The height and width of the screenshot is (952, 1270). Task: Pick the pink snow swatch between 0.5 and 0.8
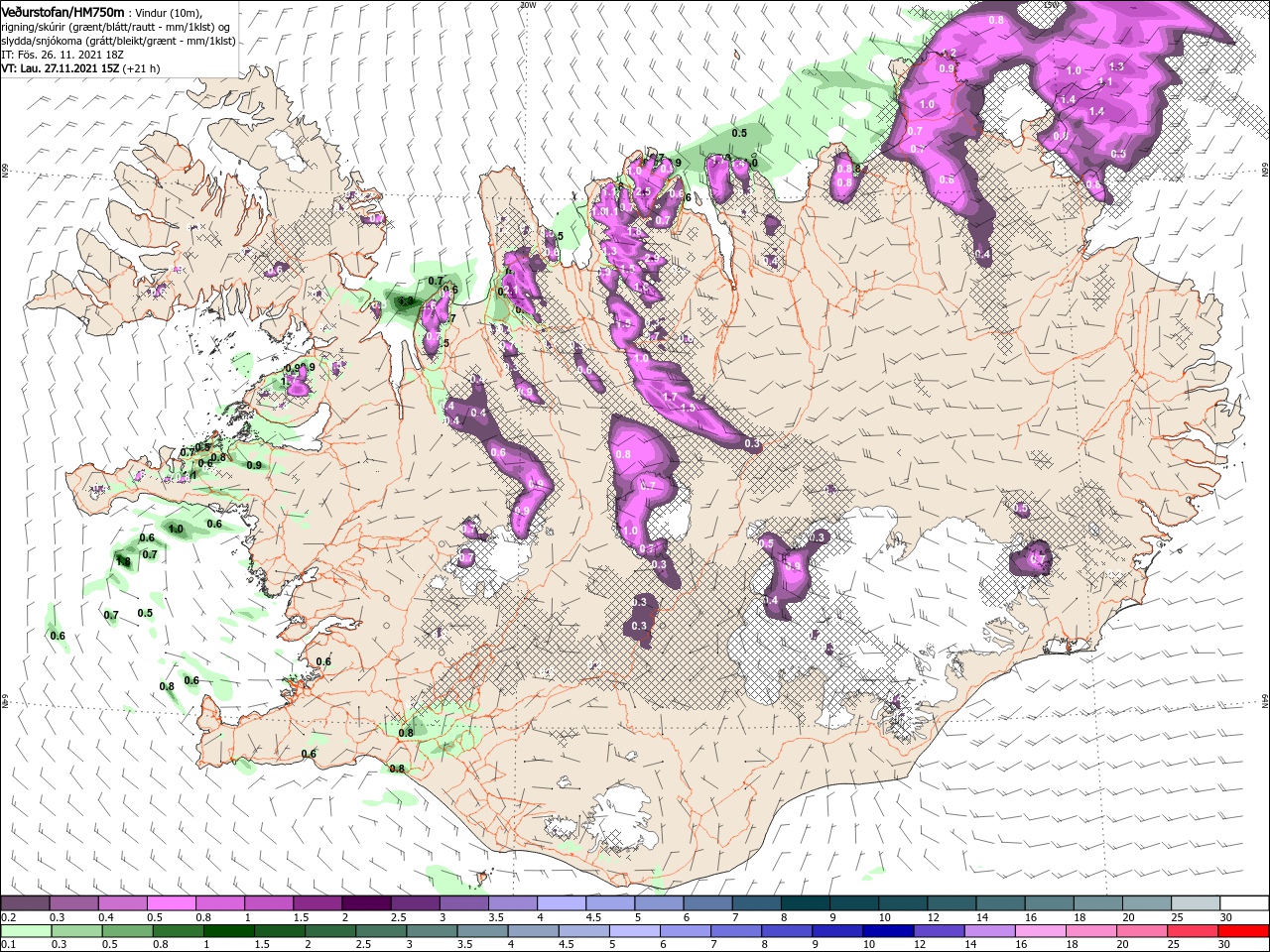(x=172, y=902)
